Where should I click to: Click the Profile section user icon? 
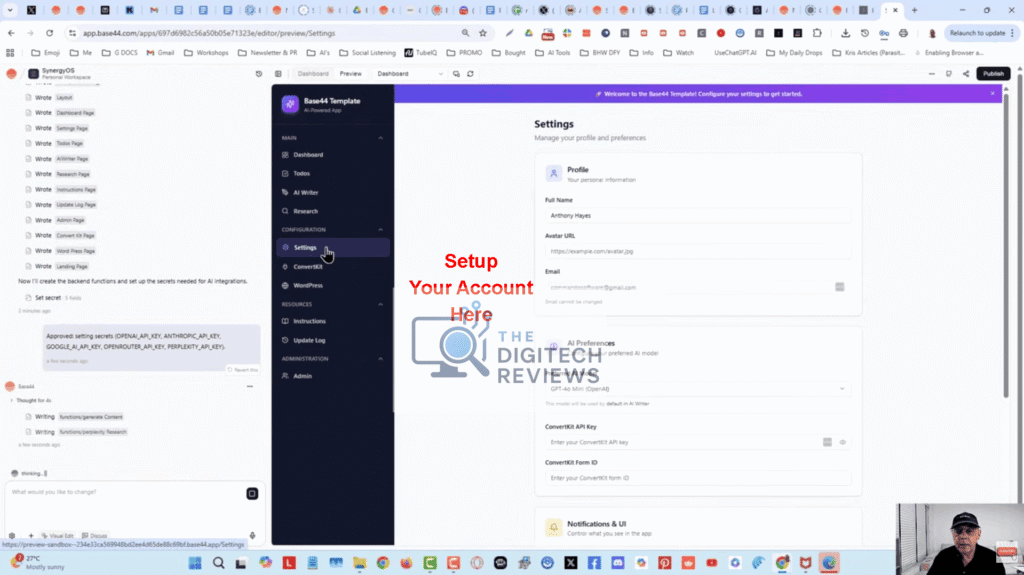554,173
